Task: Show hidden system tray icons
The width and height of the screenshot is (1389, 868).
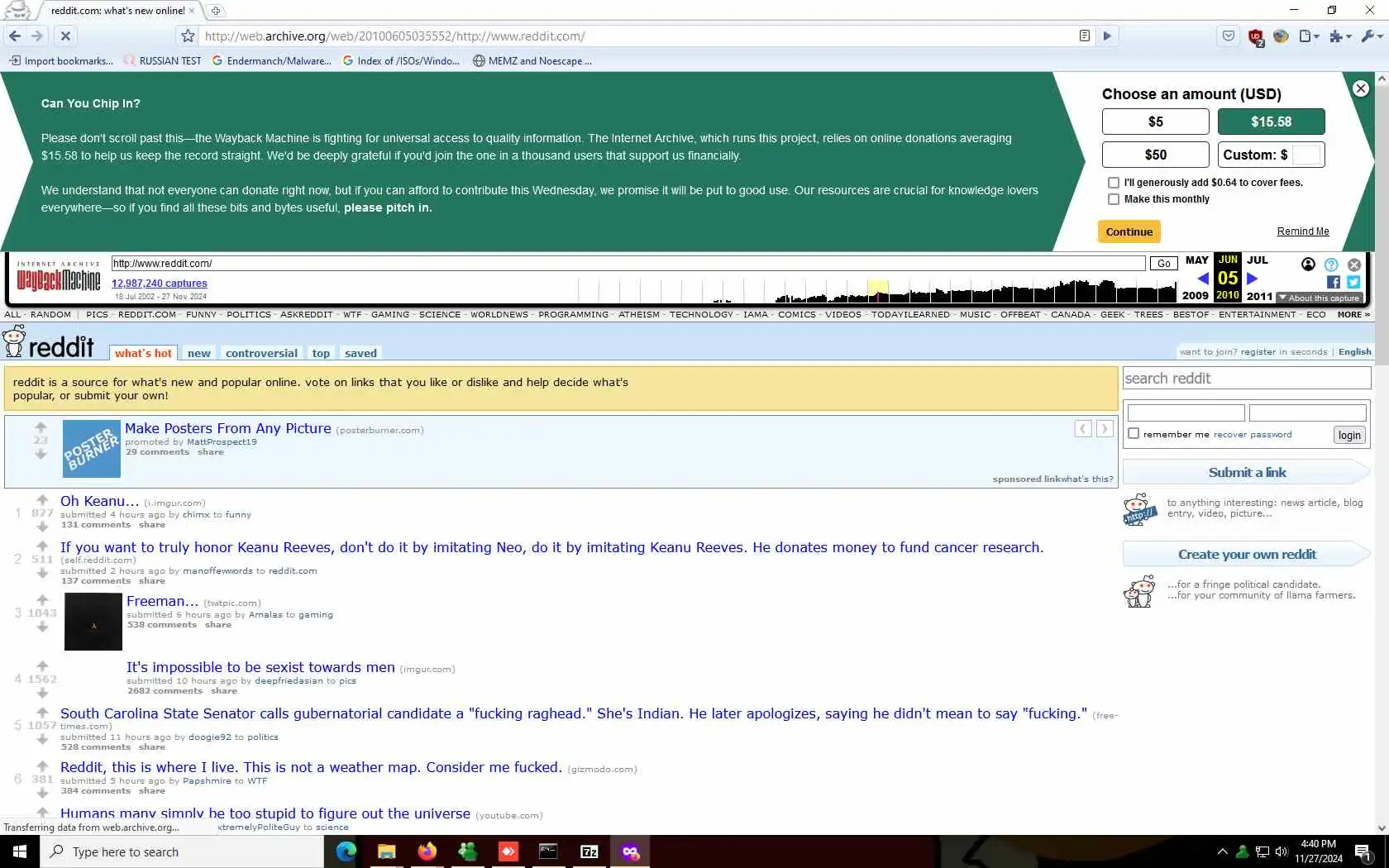Action: click(1222, 851)
